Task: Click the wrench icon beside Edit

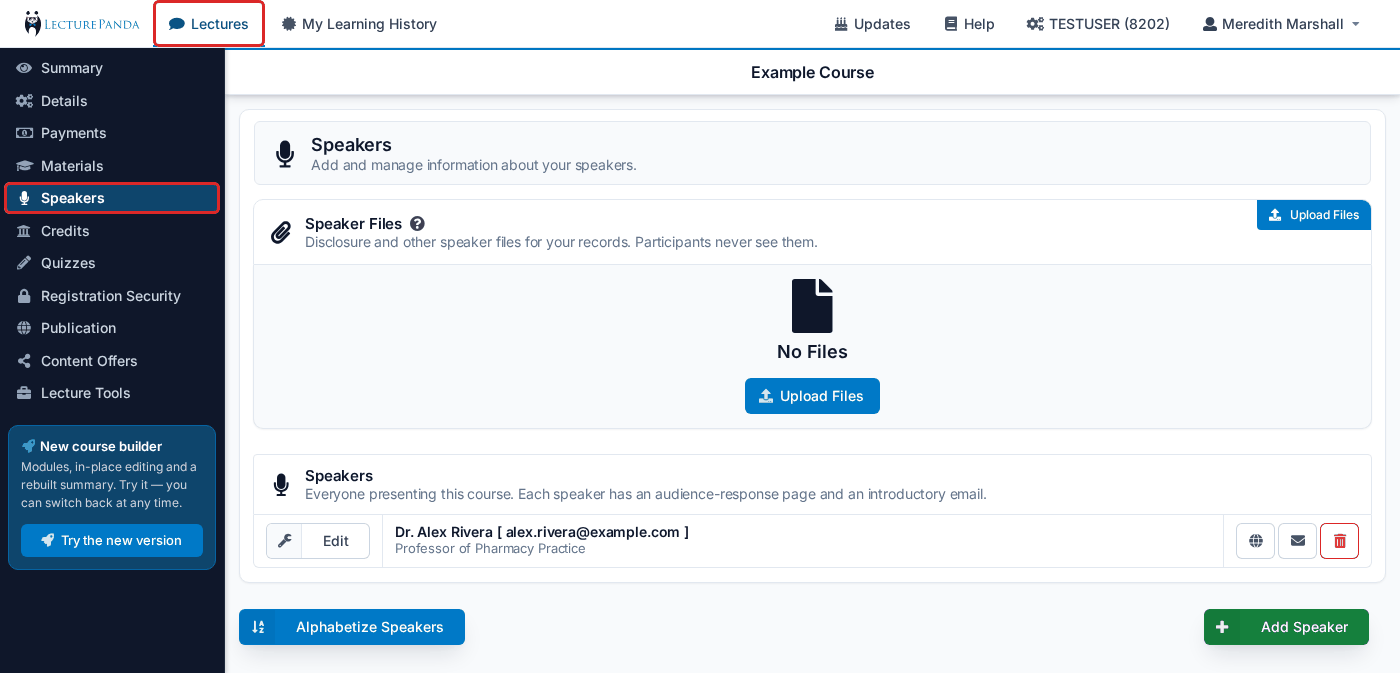Action: point(284,541)
